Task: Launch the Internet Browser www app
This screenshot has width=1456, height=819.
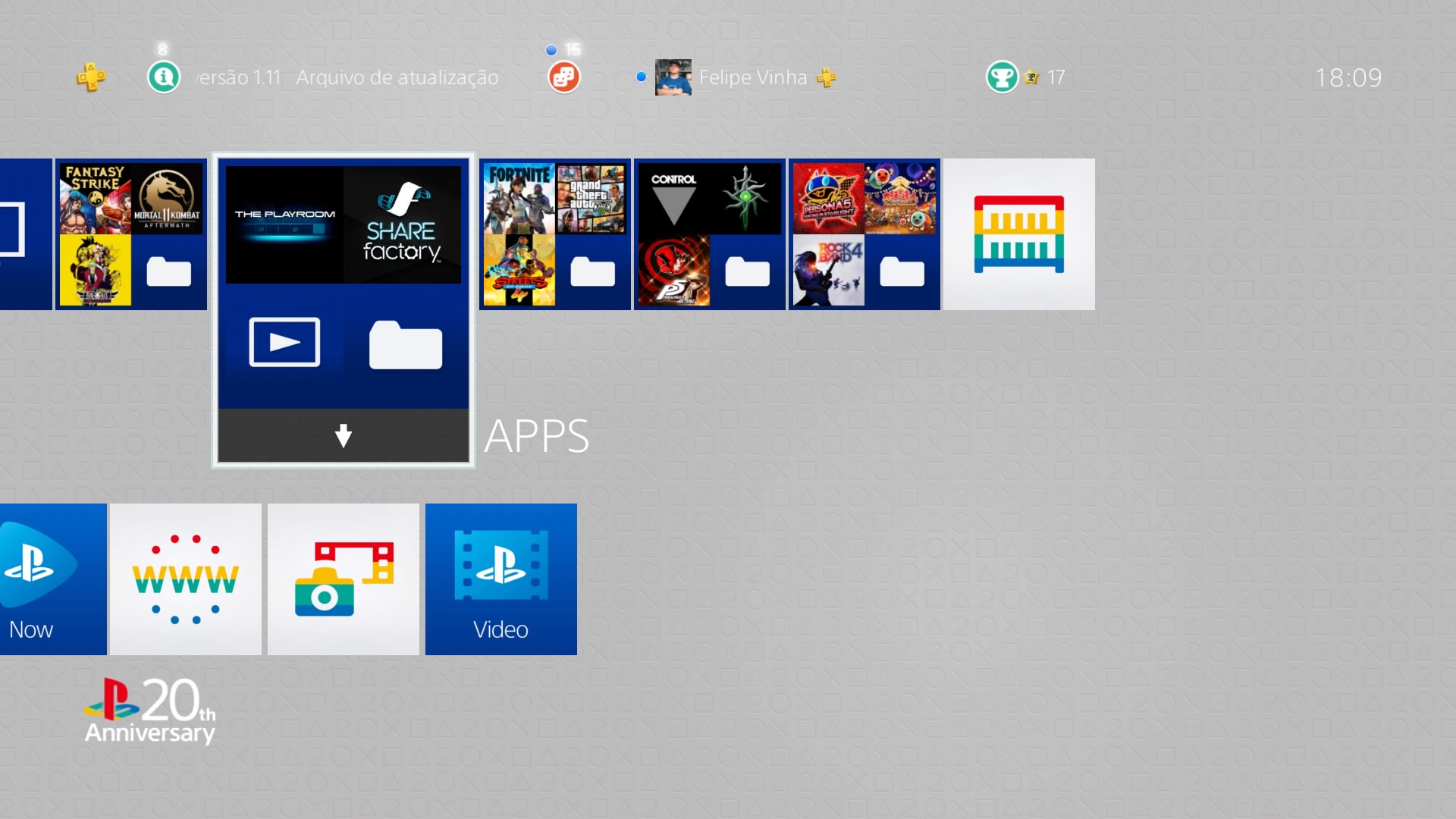Action: coord(186,579)
